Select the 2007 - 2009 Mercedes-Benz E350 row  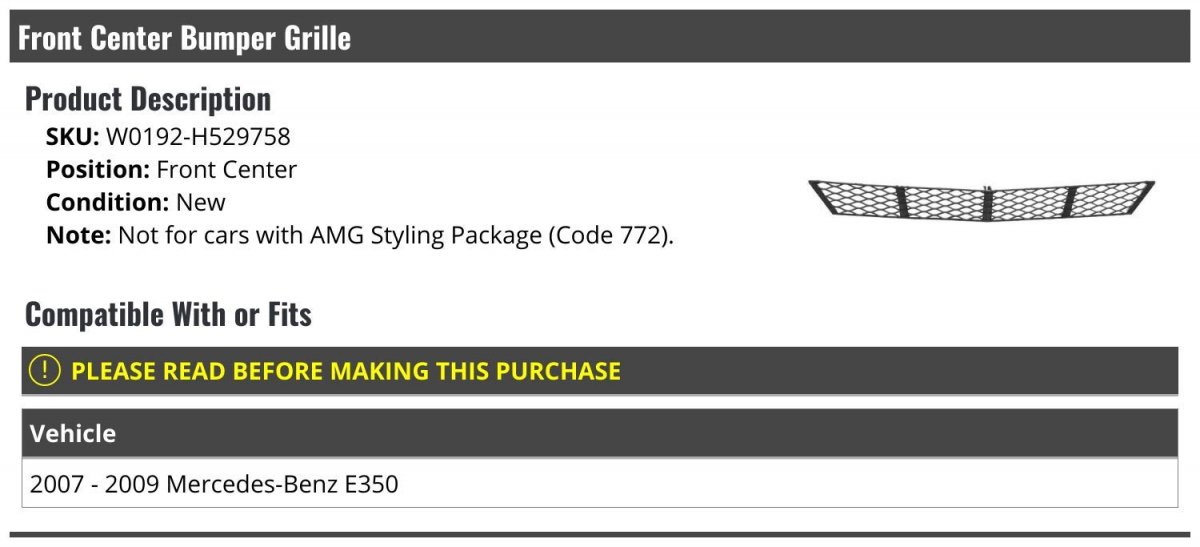tap(600, 484)
